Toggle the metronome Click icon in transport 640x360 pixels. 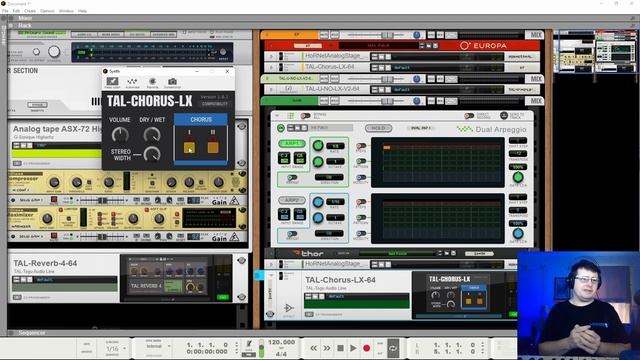pyautogui.click(x=249, y=344)
